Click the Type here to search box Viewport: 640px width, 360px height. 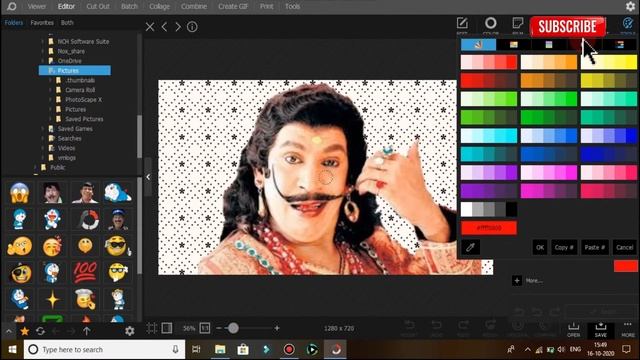(x=104, y=349)
